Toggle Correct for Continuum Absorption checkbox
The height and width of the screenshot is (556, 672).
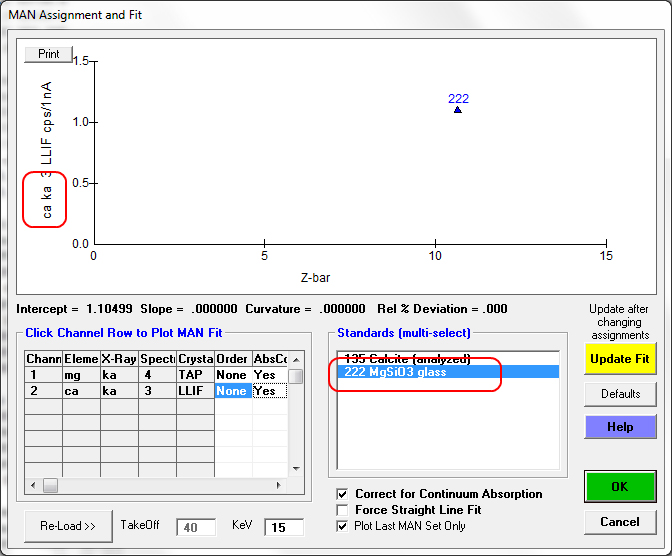click(x=343, y=494)
